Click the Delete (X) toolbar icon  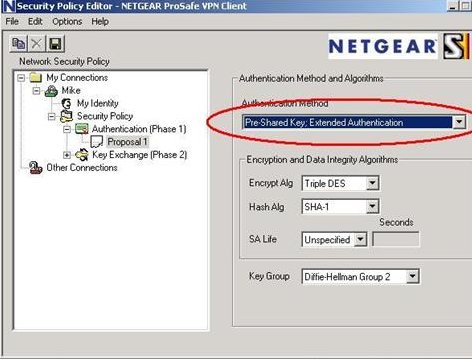pos(37,44)
